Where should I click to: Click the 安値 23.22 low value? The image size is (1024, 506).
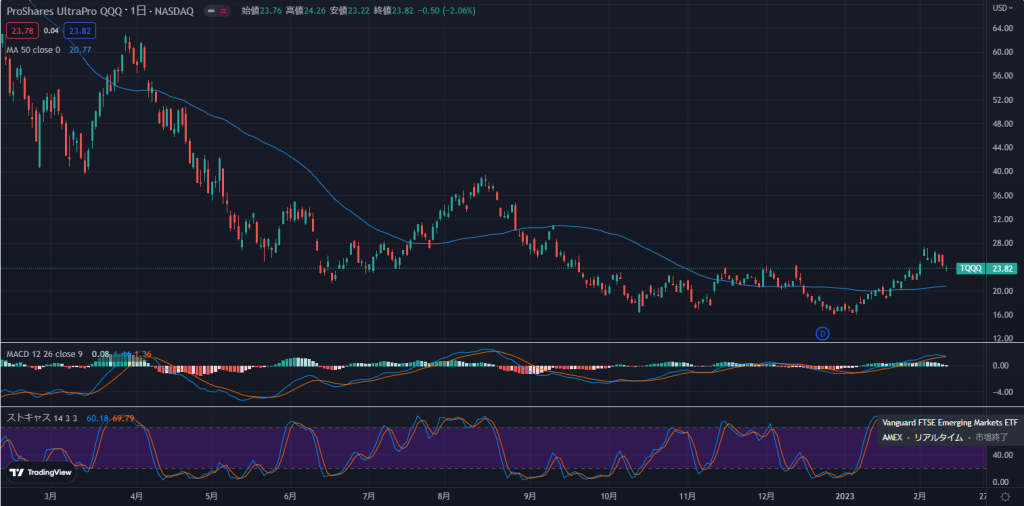[351, 11]
